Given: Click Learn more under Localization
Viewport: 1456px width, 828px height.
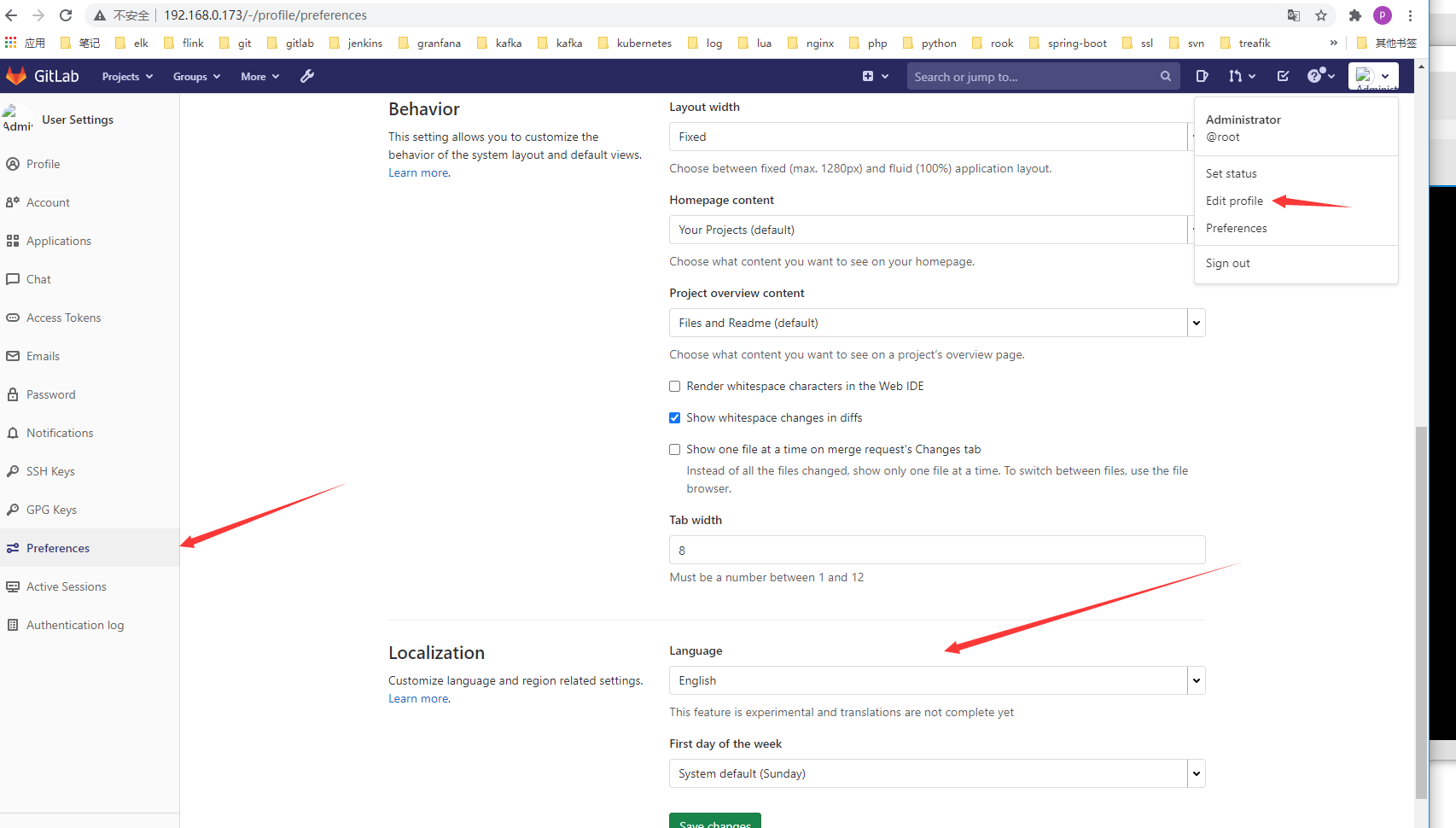Looking at the screenshot, I should [x=418, y=698].
